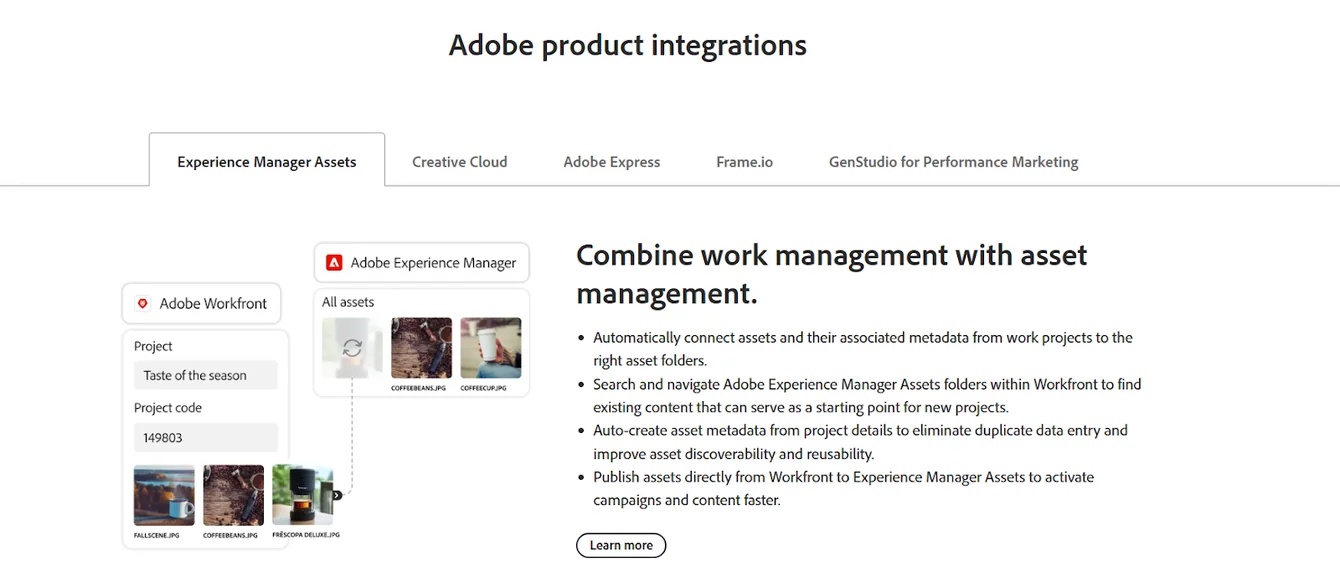Image resolution: width=1340 pixels, height=588 pixels.
Task: Switch to the Frame.io tab
Action: 745,161
